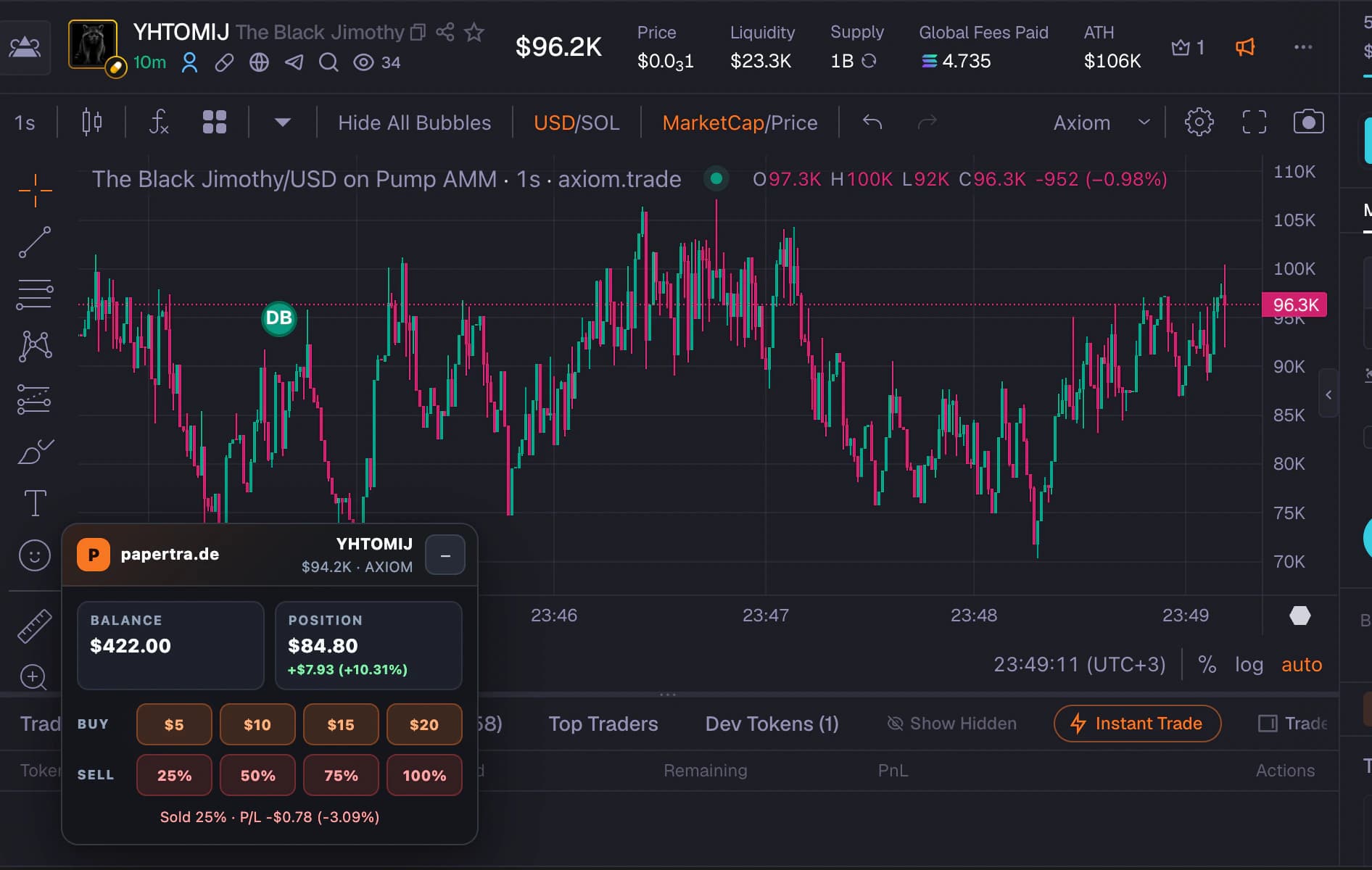Open the 1s timeframe selector

tap(25, 123)
